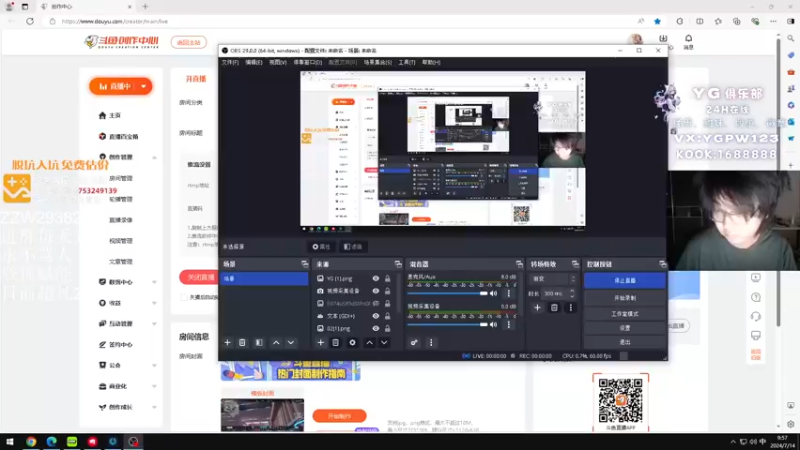This screenshot has height=450, width=800.
Task: Tick checkbox below 关闭直播 button
Action: pos(184,297)
